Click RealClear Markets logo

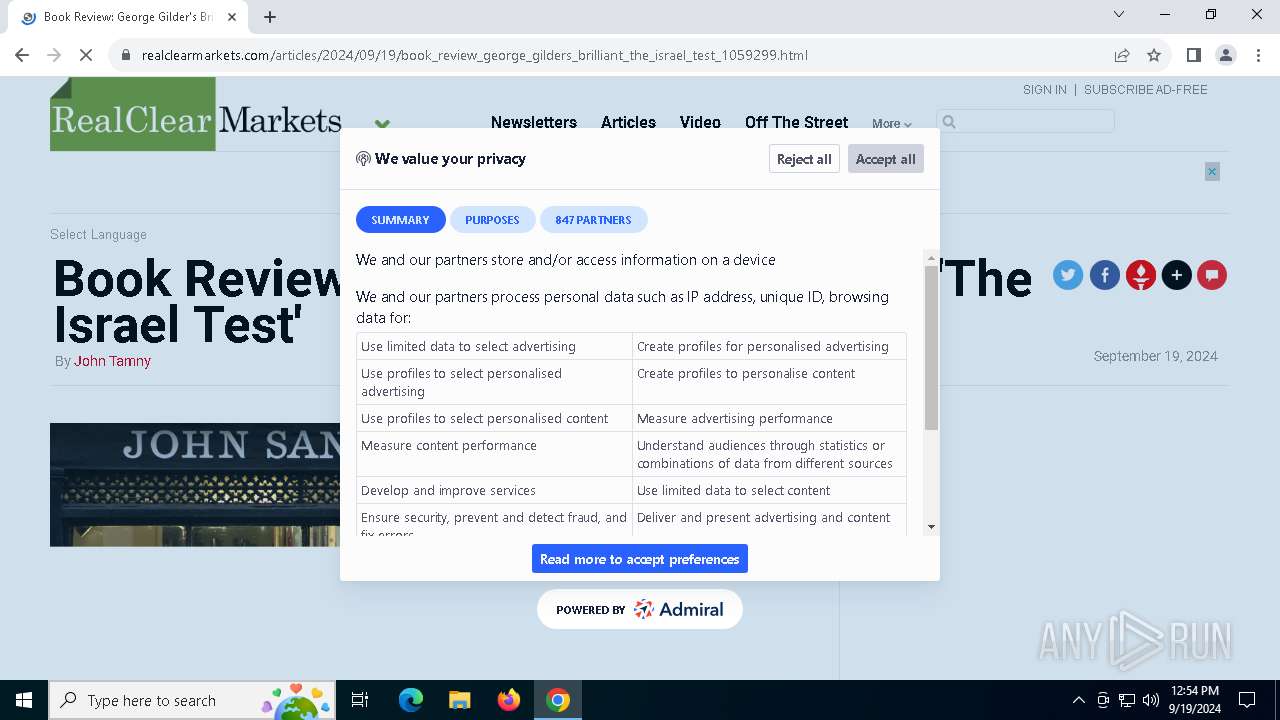[x=196, y=115]
